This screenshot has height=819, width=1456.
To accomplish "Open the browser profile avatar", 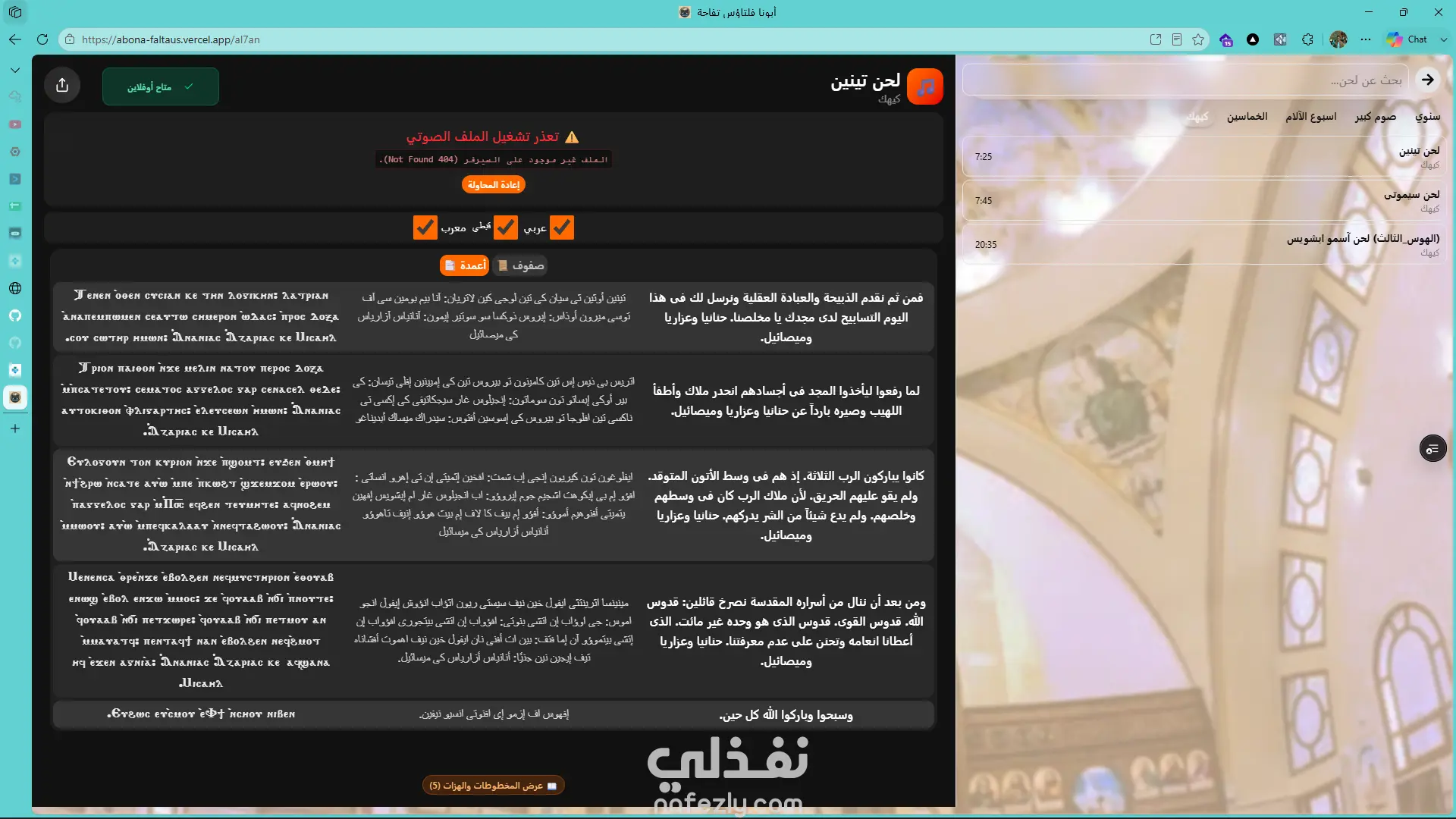I will point(1338,39).
